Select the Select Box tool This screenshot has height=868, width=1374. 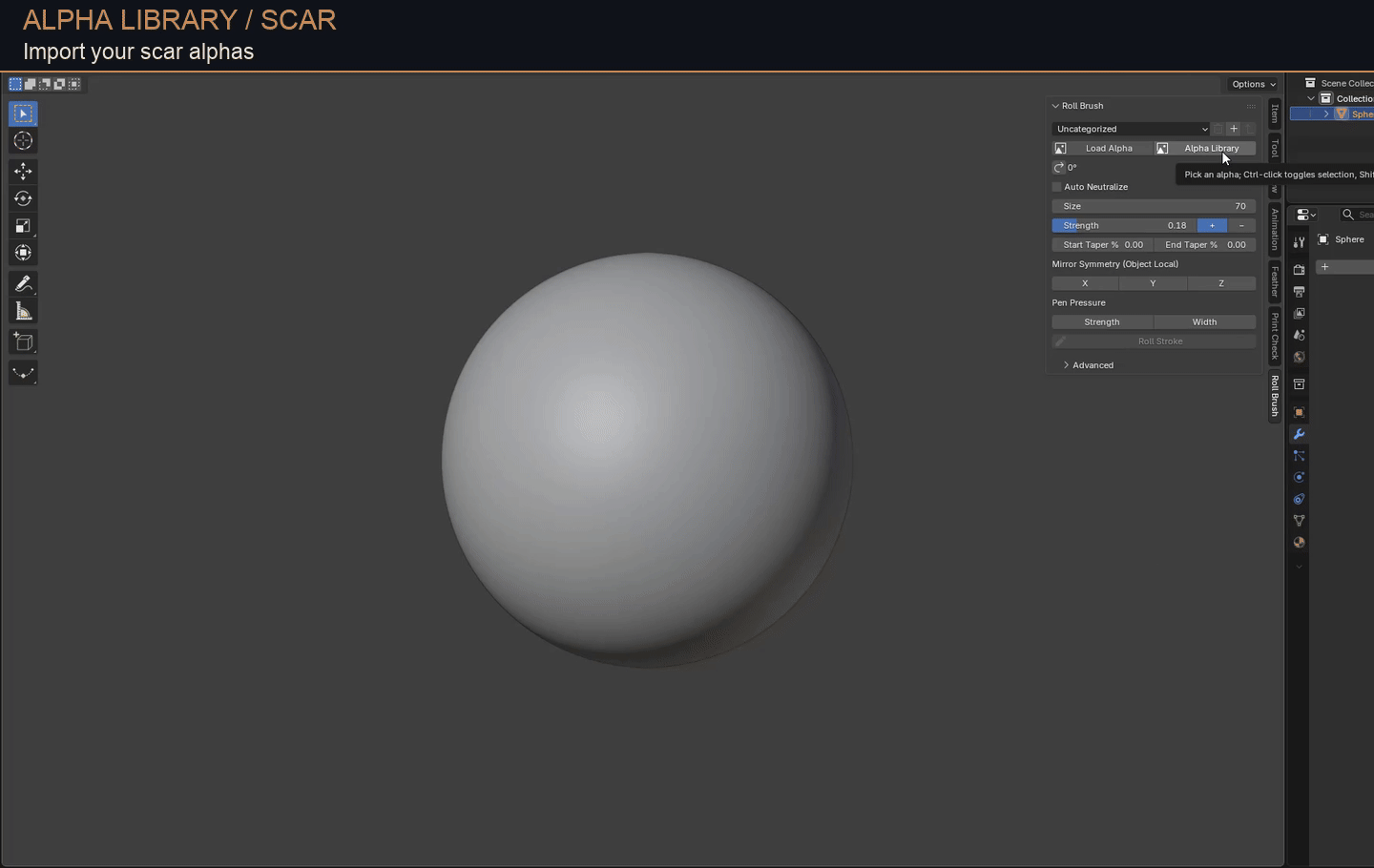23,114
